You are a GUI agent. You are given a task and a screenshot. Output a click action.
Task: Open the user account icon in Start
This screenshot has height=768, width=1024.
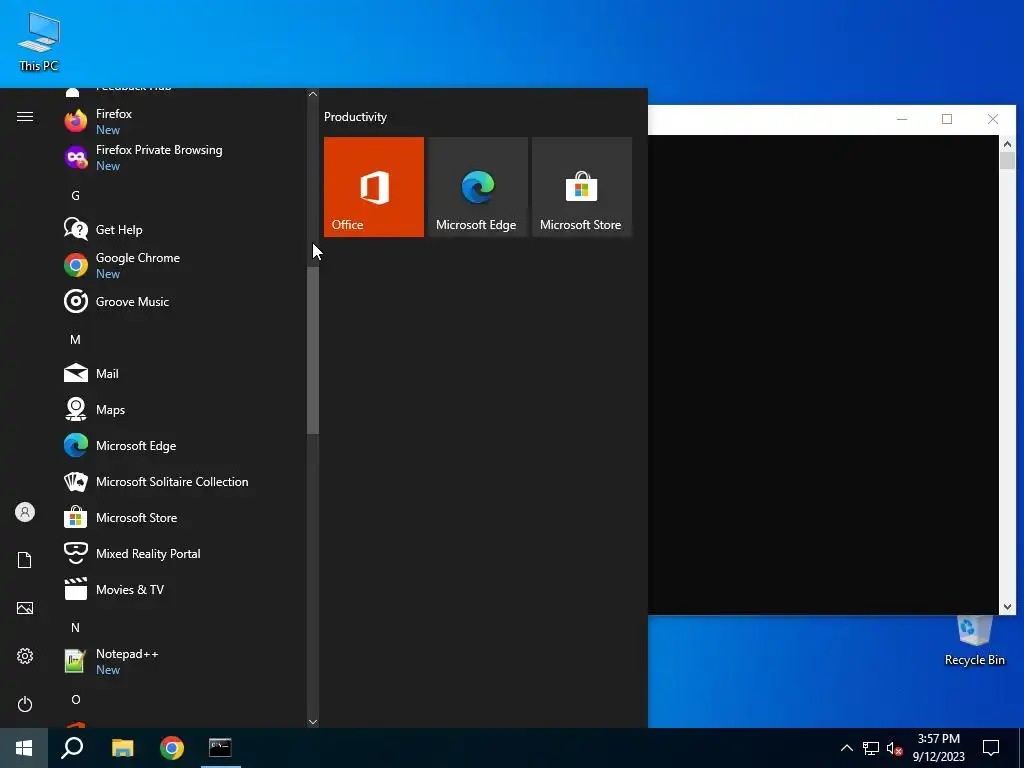point(25,512)
